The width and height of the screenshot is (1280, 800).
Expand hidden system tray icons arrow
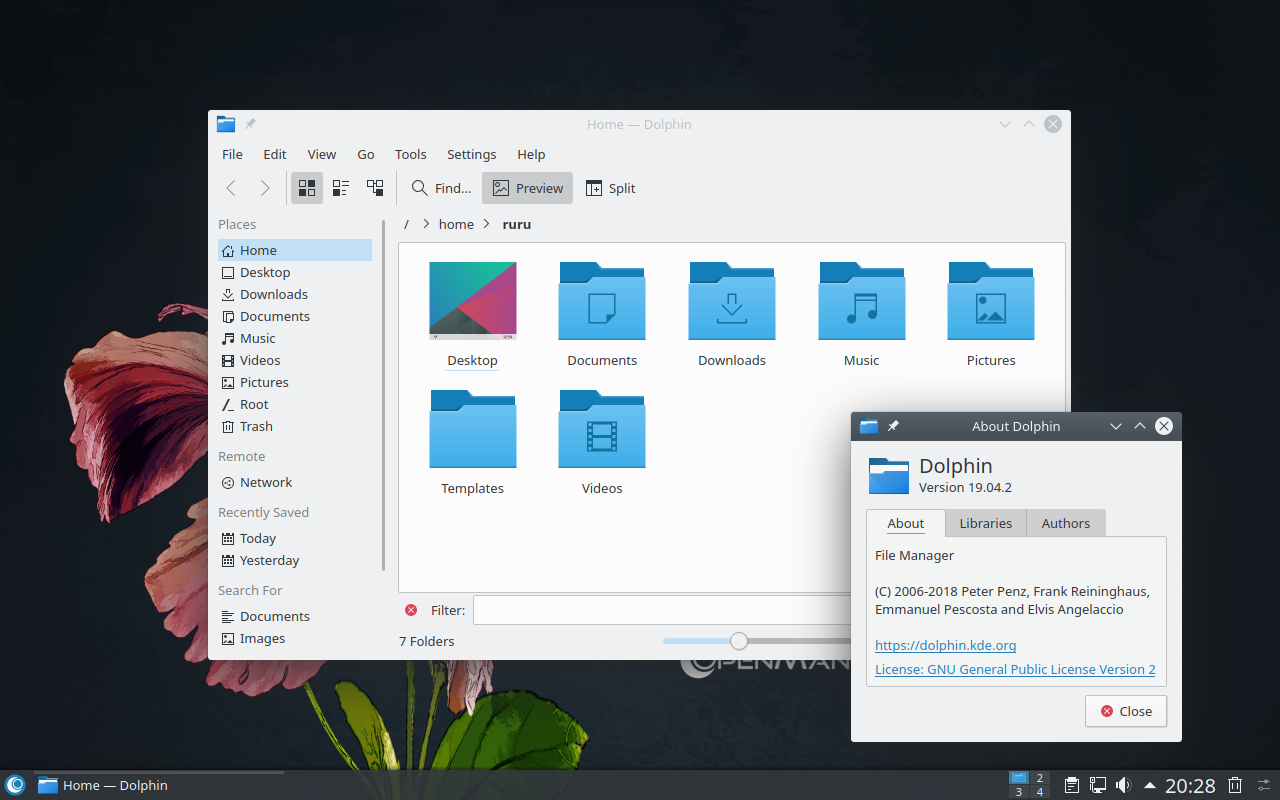pos(1150,785)
